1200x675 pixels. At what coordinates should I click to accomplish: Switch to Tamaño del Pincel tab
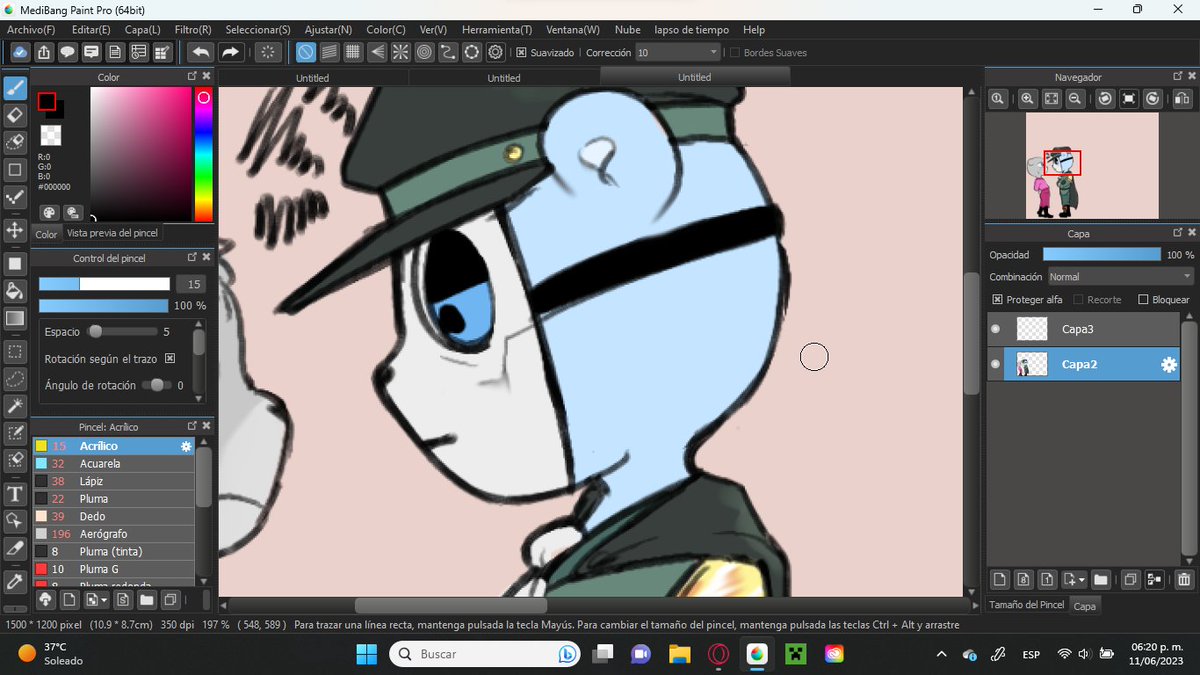tap(1026, 605)
